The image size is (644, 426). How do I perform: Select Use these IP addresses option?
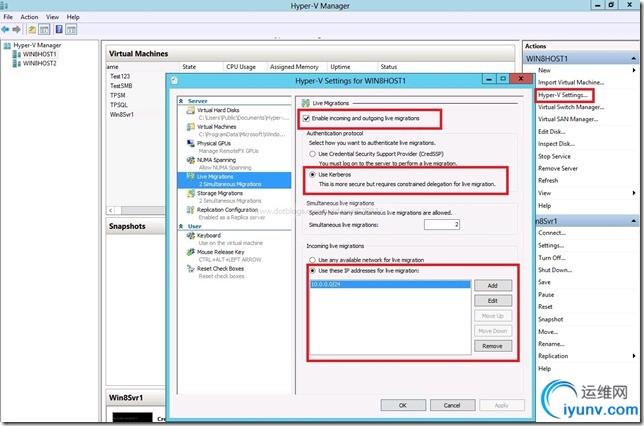tap(313, 271)
